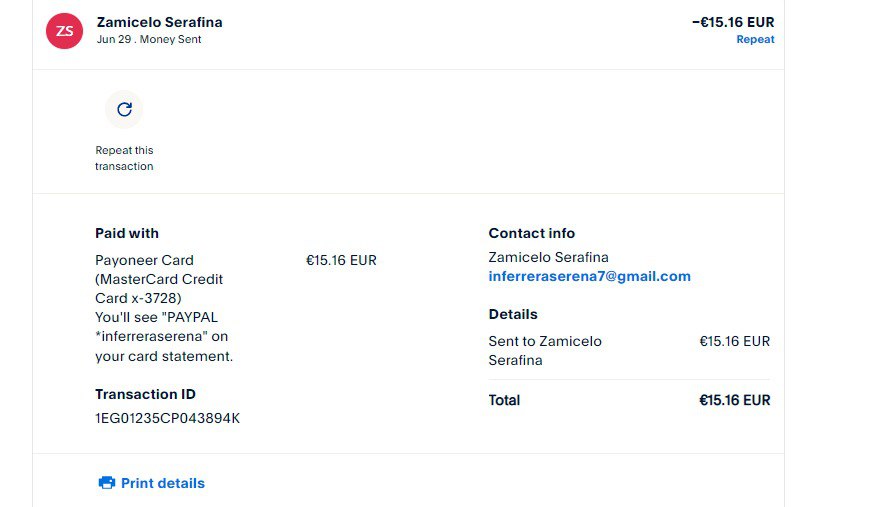The width and height of the screenshot is (894, 507).
Task: Click the transaction ID 1EG01235CP043894K
Action: [x=167, y=418]
